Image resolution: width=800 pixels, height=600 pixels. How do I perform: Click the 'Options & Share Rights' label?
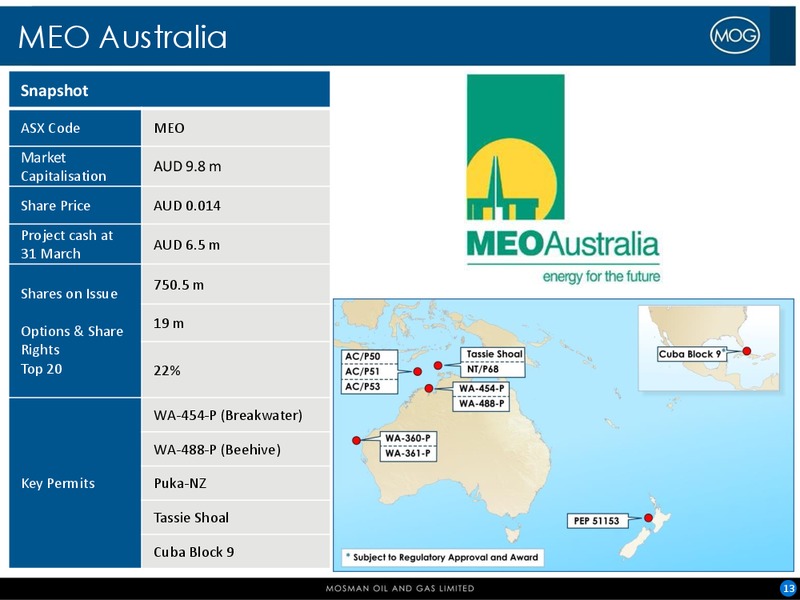[72, 340]
